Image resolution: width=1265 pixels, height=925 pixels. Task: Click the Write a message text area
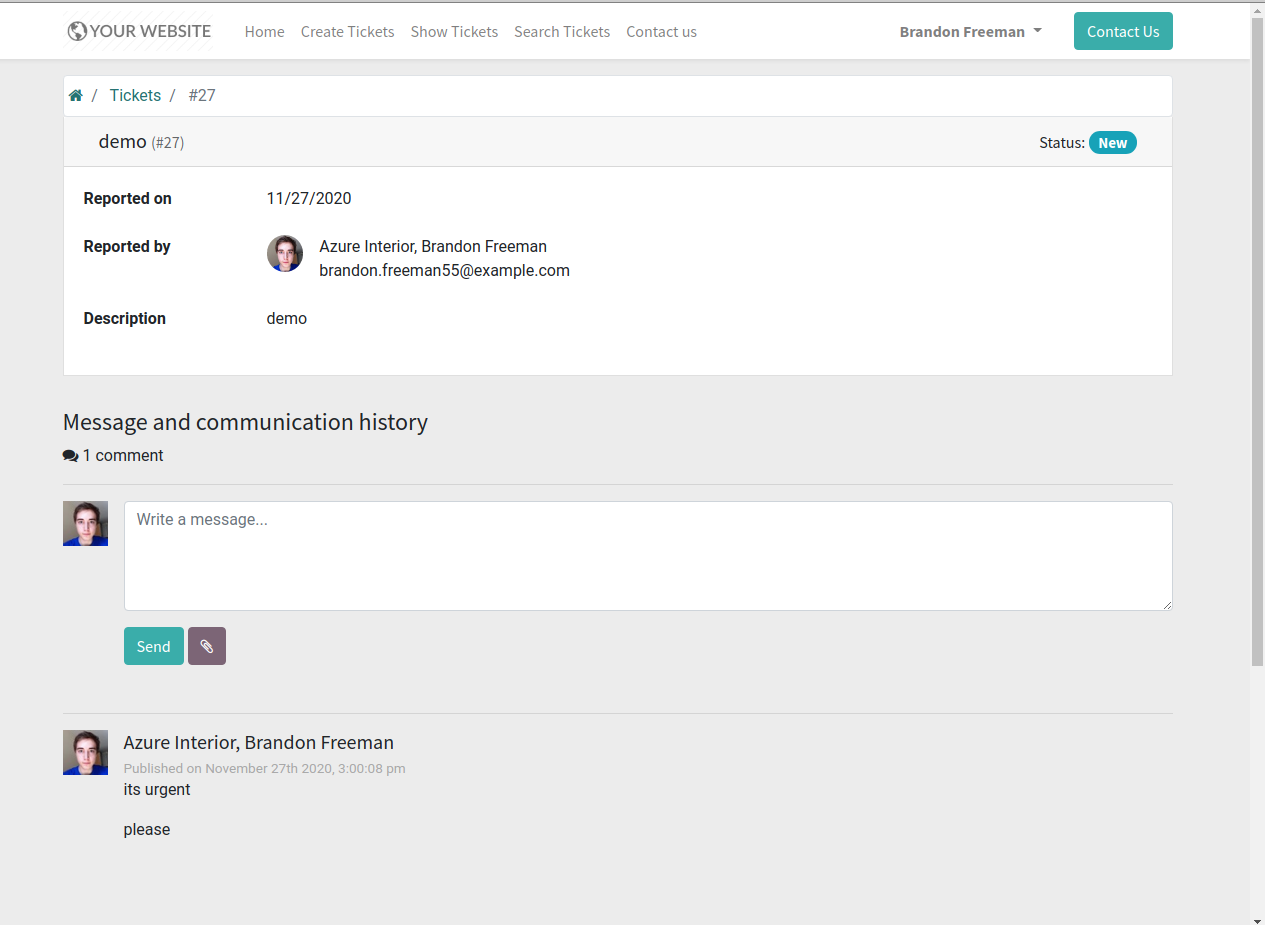tap(648, 556)
